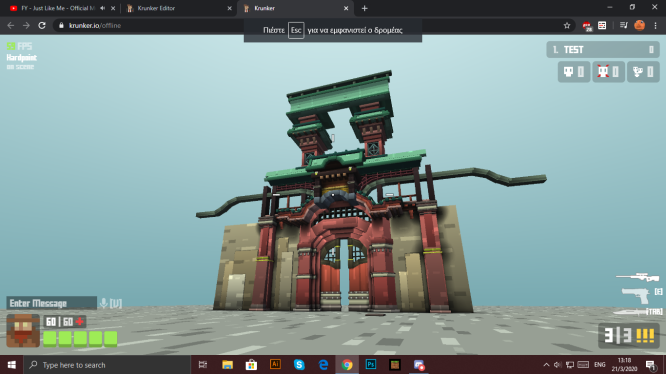Screen dimensions: 666x374
Task: Switch to the Krunker Editor tab
Action: coord(178,8)
